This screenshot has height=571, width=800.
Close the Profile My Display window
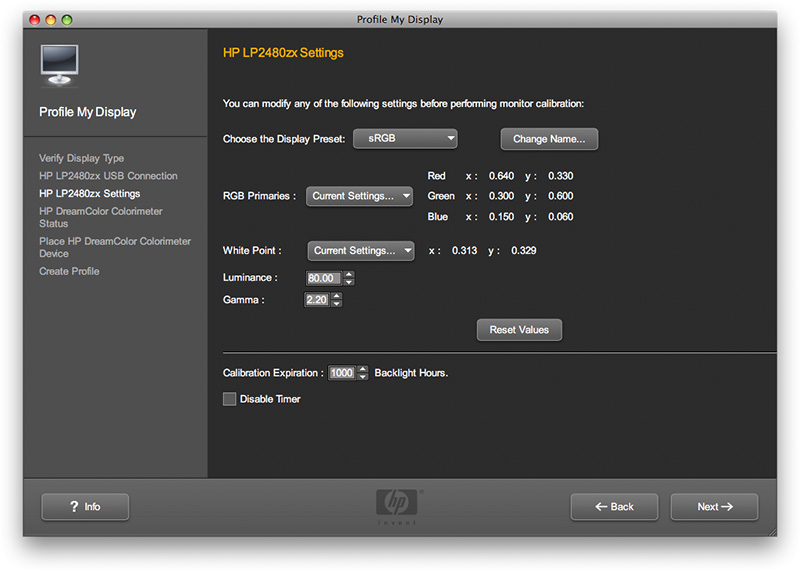34,19
